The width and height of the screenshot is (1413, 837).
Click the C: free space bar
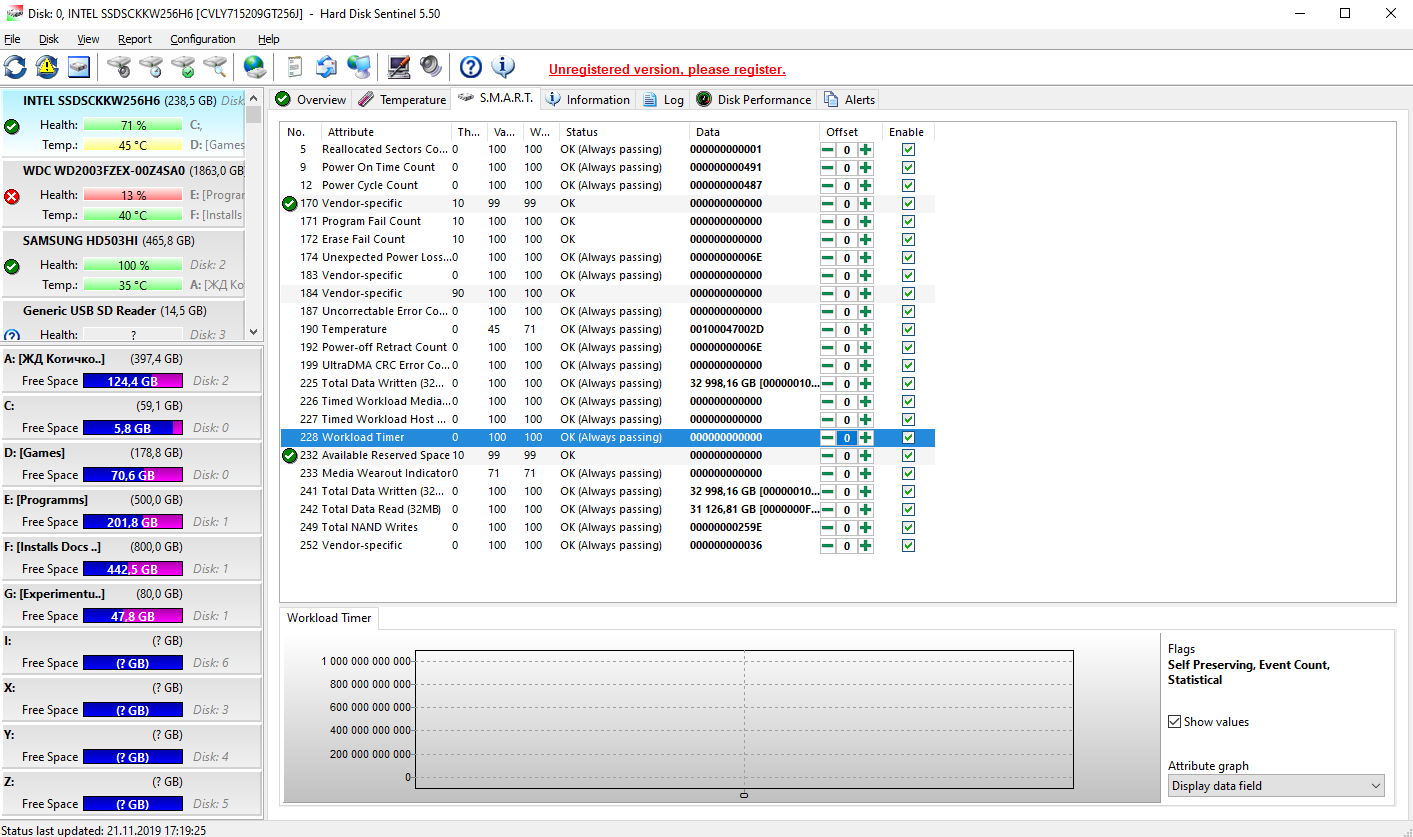coord(133,428)
